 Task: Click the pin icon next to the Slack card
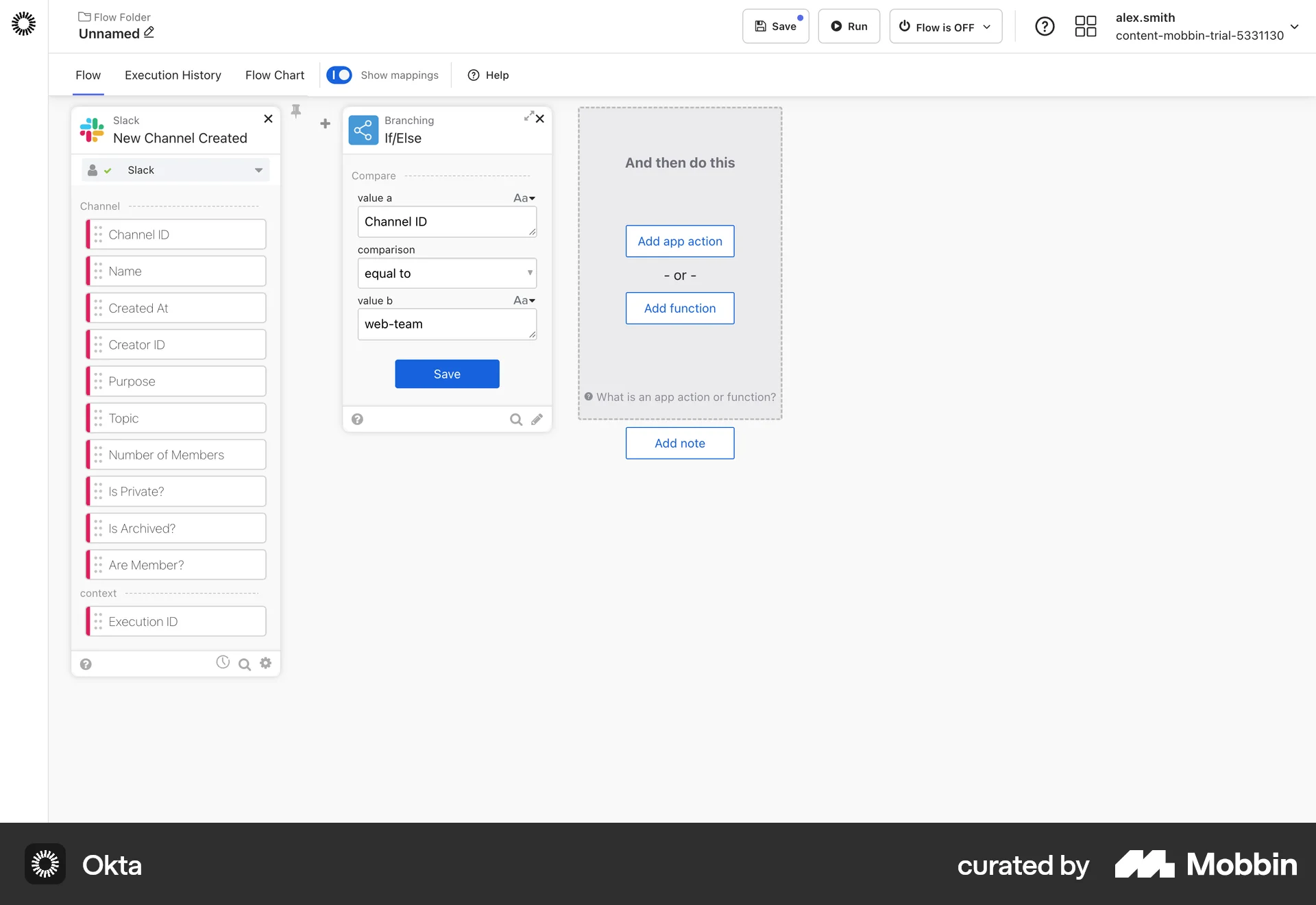(x=295, y=110)
